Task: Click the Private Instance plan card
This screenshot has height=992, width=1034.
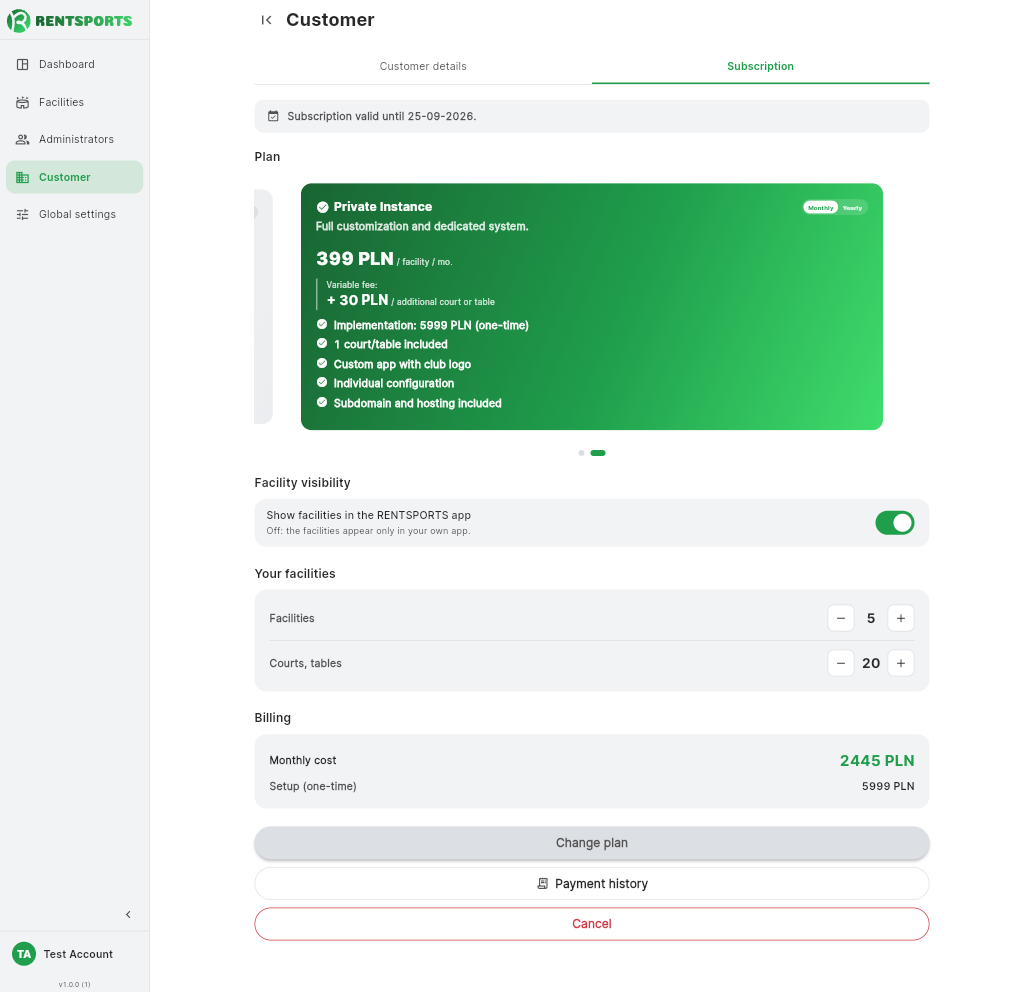Action: 592,307
